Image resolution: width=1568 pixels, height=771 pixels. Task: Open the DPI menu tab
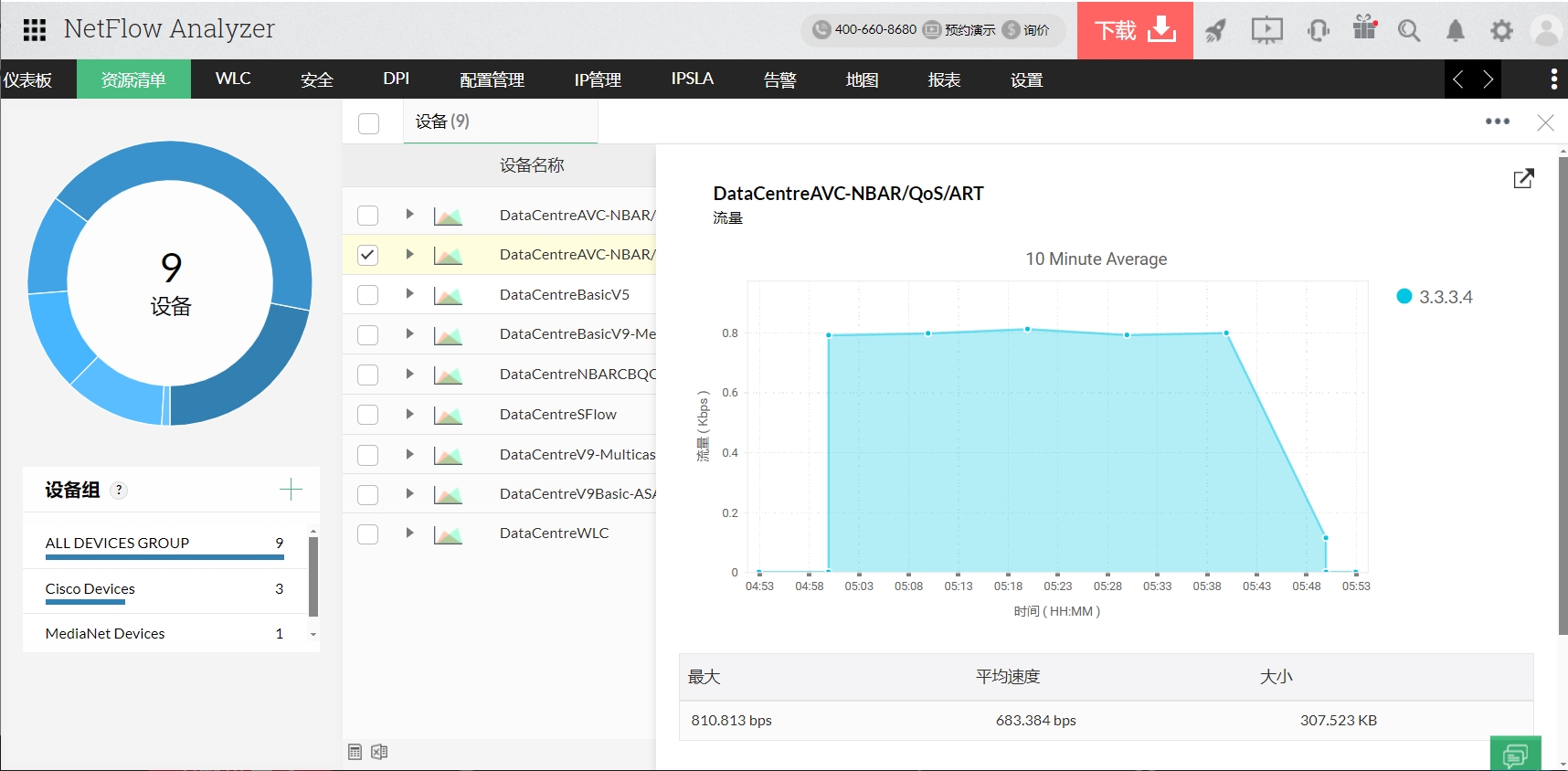coord(396,79)
